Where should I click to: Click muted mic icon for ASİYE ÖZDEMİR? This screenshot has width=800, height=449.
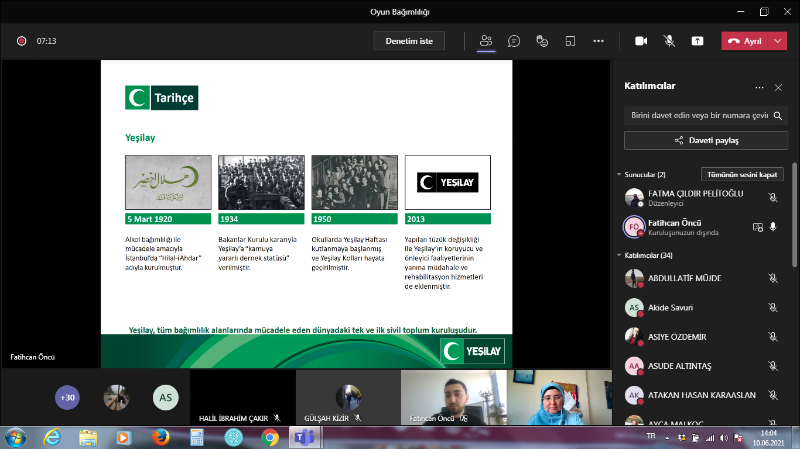point(773,337)
